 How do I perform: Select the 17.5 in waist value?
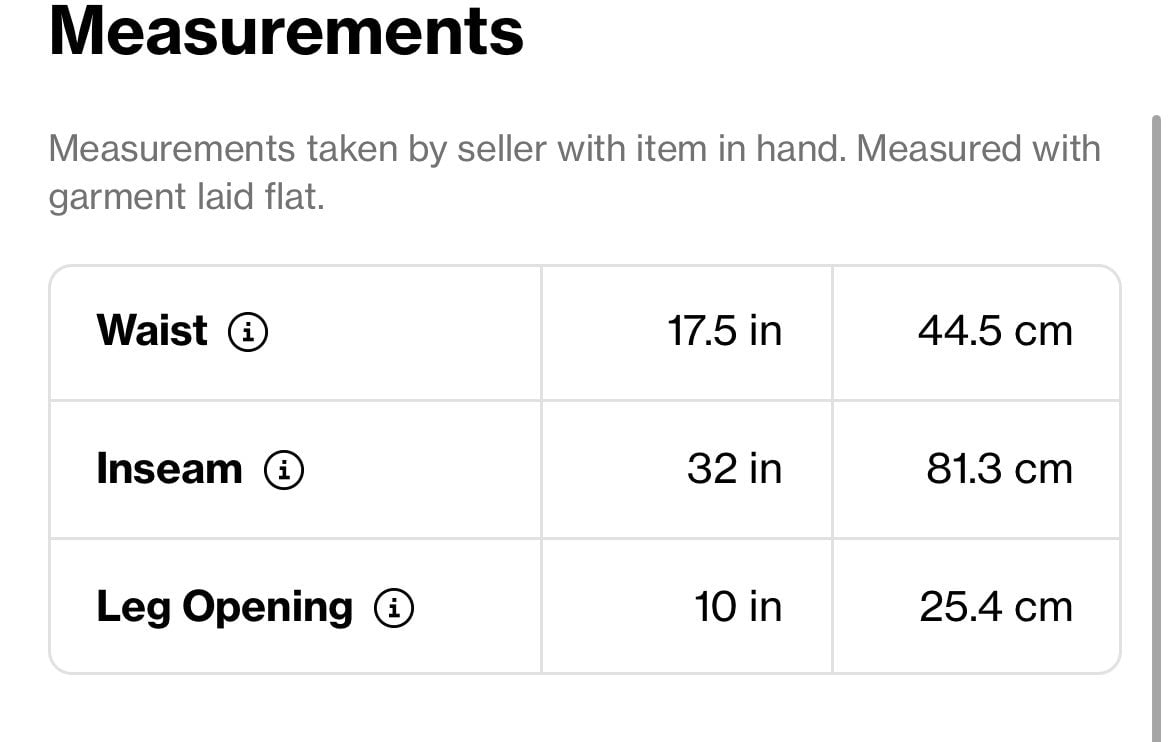click(724, 331)
